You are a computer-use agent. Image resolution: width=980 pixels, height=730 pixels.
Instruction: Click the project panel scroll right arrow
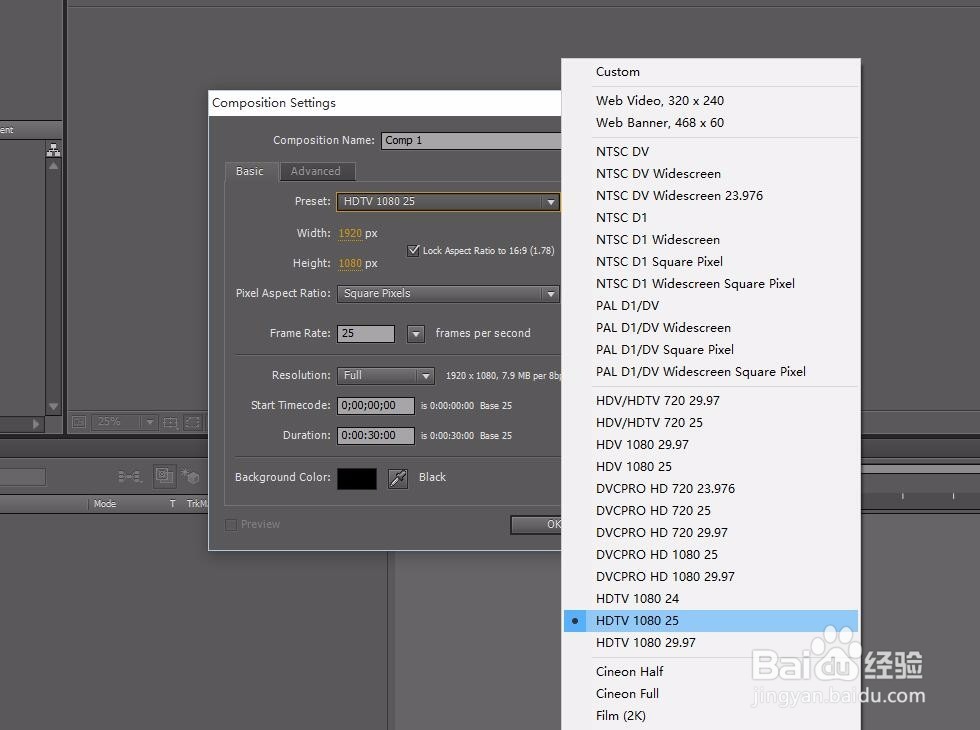coord(36,424)
